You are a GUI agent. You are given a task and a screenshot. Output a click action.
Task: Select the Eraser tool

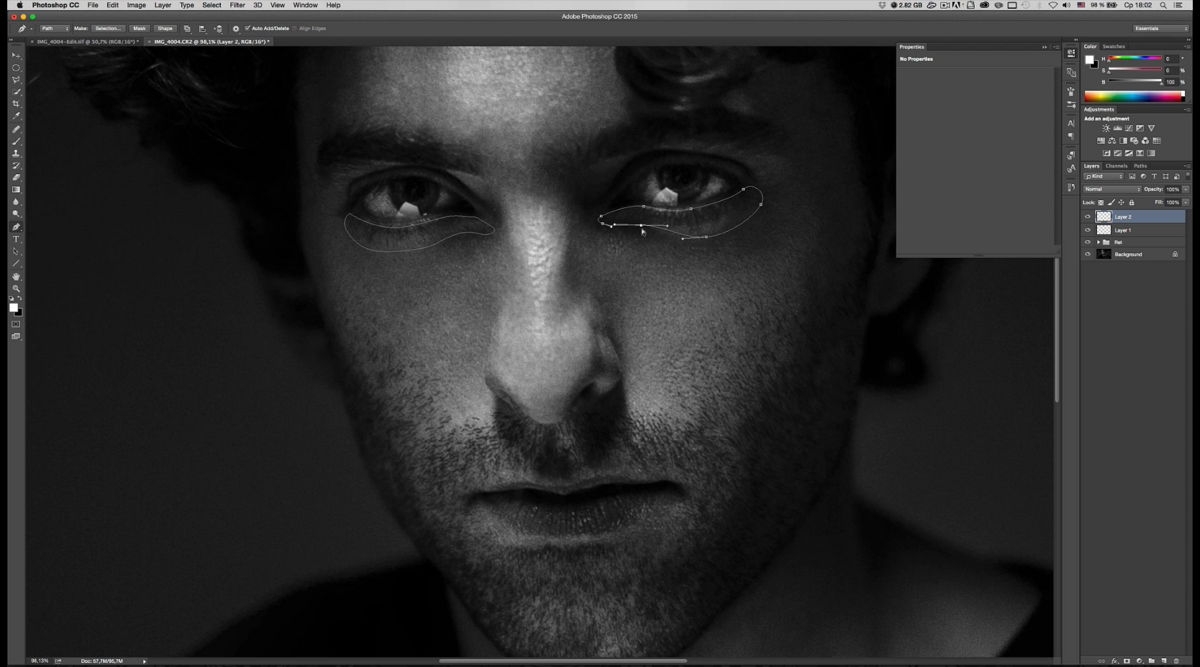[16, 178]
